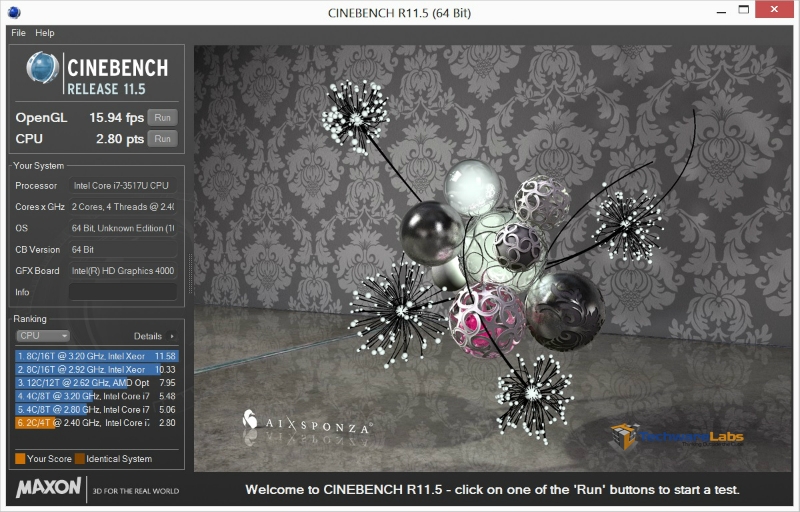
Task: Run the CPU benchmark test
Action: [x=162, y=139]
